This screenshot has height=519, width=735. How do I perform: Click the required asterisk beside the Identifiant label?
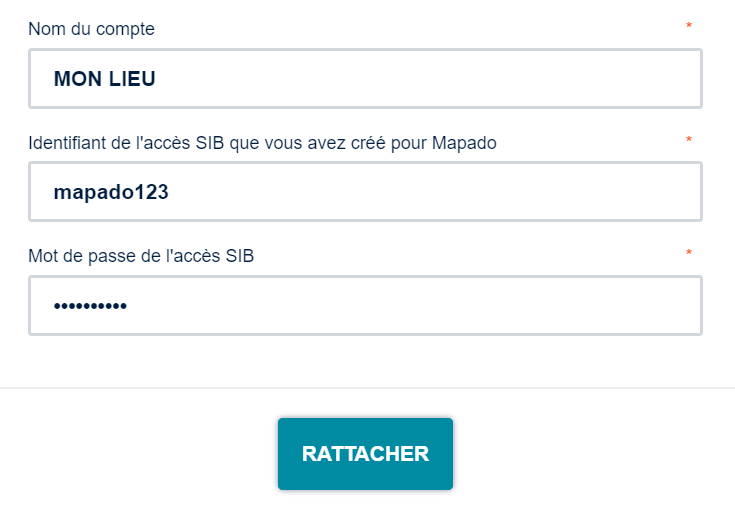(x=689, y=141)
